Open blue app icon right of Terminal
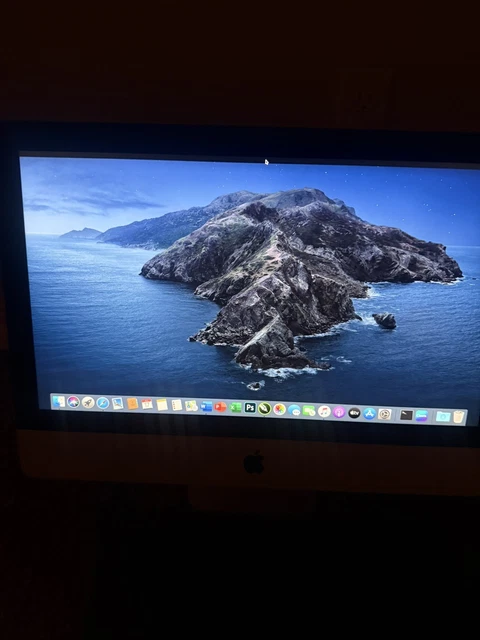This screenshot has height=640, width=480. pos(421,416)
